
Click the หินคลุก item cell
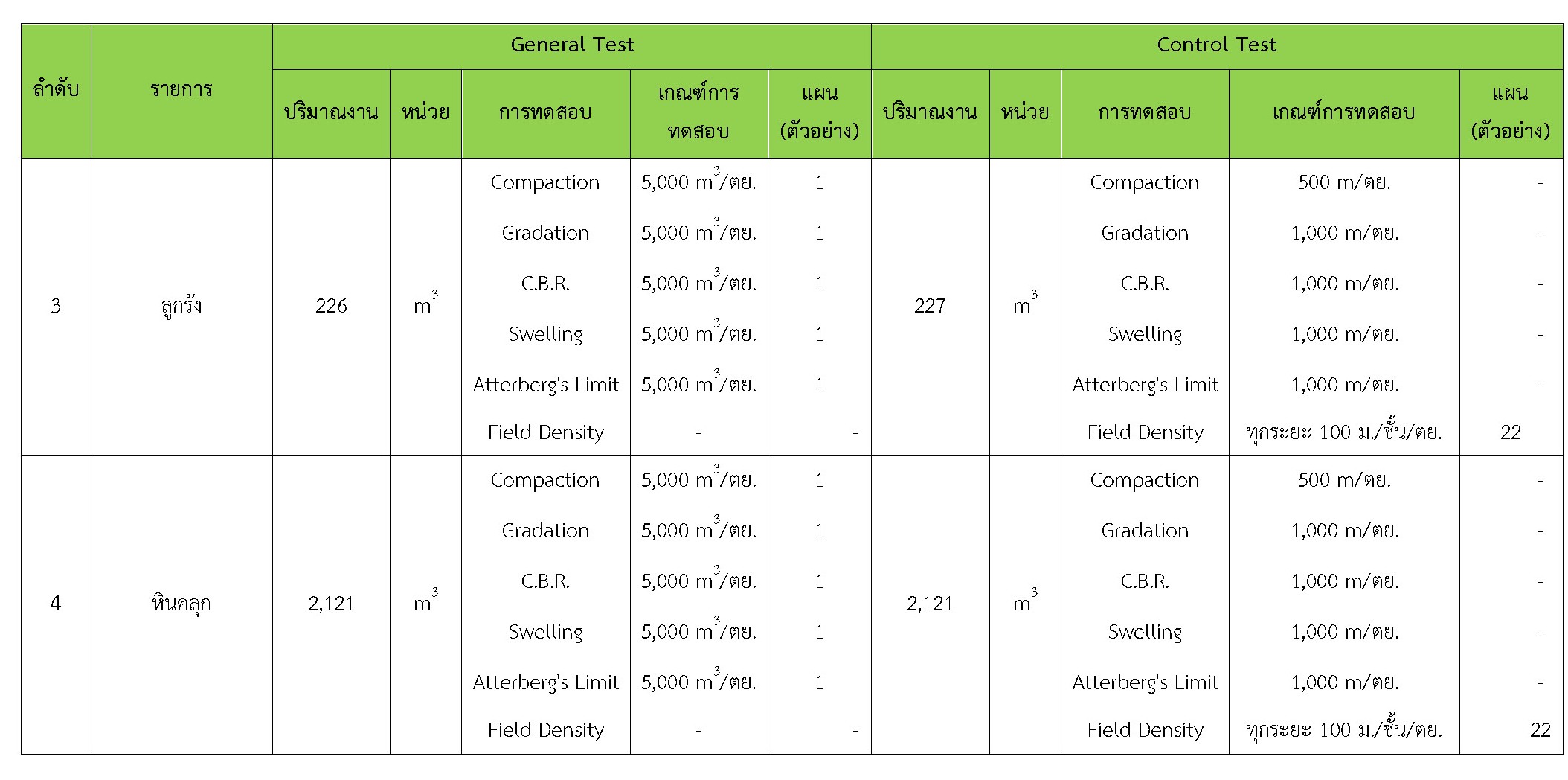pyautogui.click(x=181, y=604)
